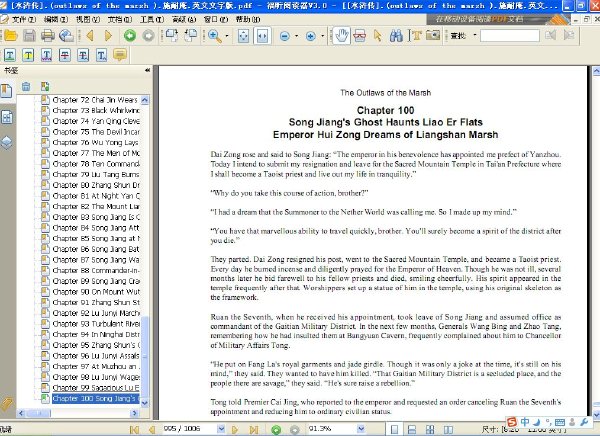This screenshot has width=600, height=436.
Task: Click the blue zoom out minus icon
Action: 285,36
